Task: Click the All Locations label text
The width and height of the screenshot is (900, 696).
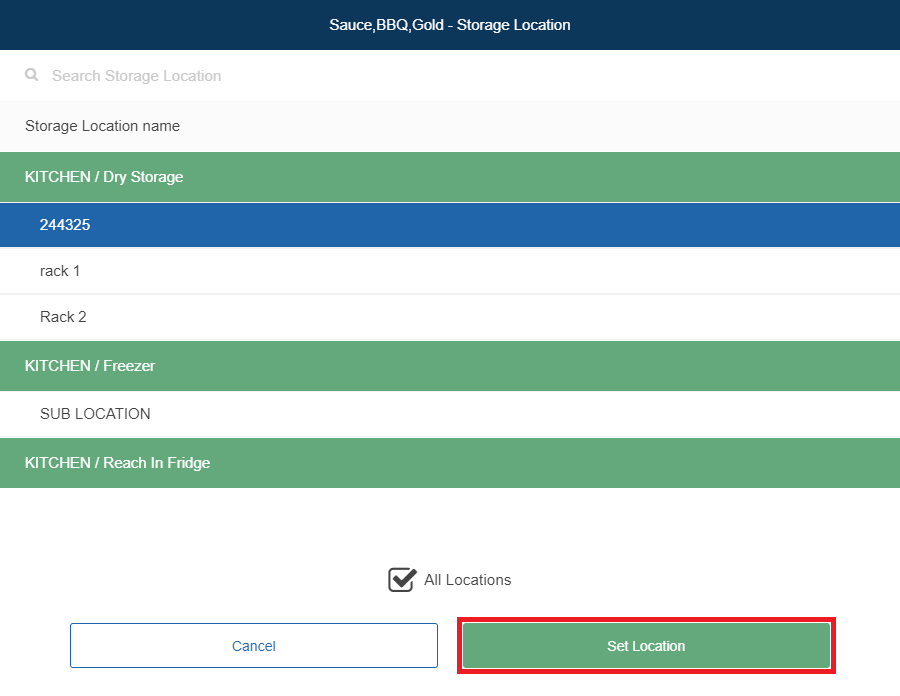Action: [x=467, y=580]
